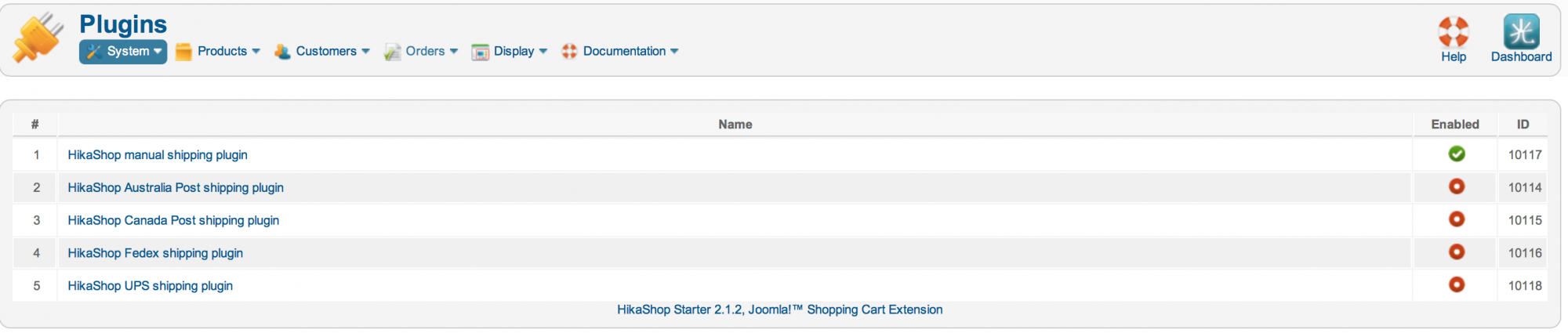
Task: Enable the Fedex shipping plugin status
Action: click(x=1457, y=252)
